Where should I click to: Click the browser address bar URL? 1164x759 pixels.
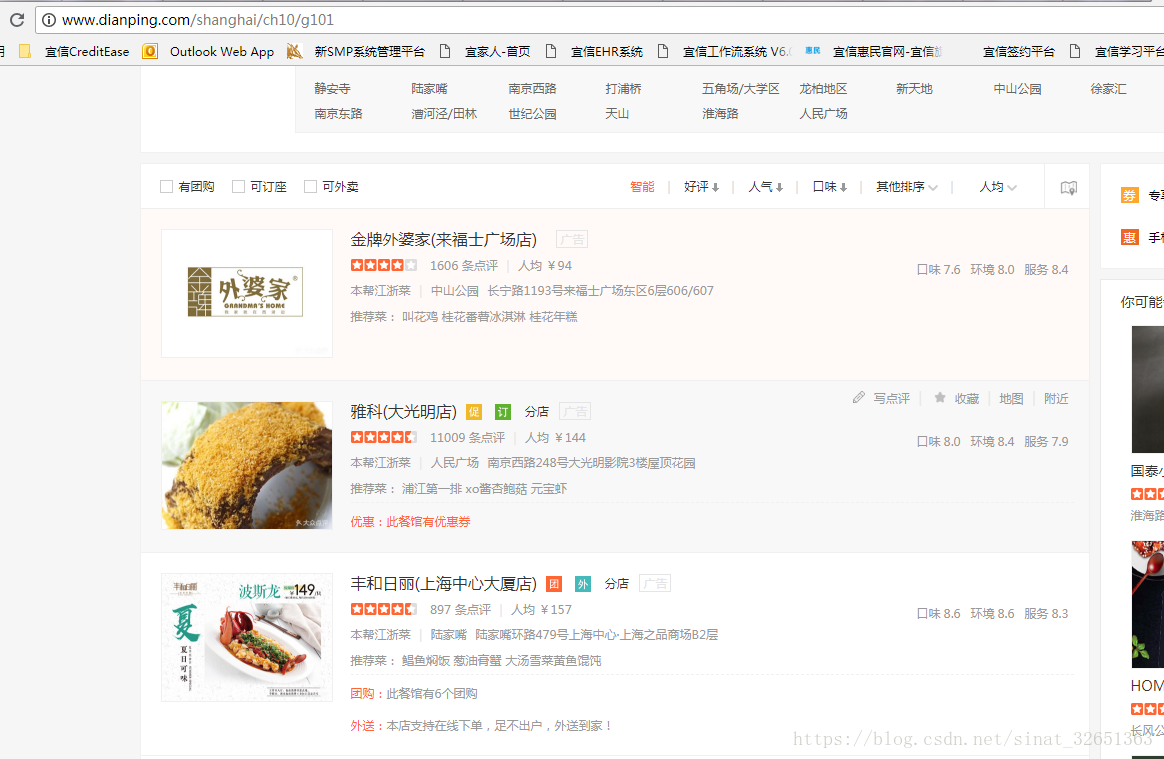coord(197,20)
